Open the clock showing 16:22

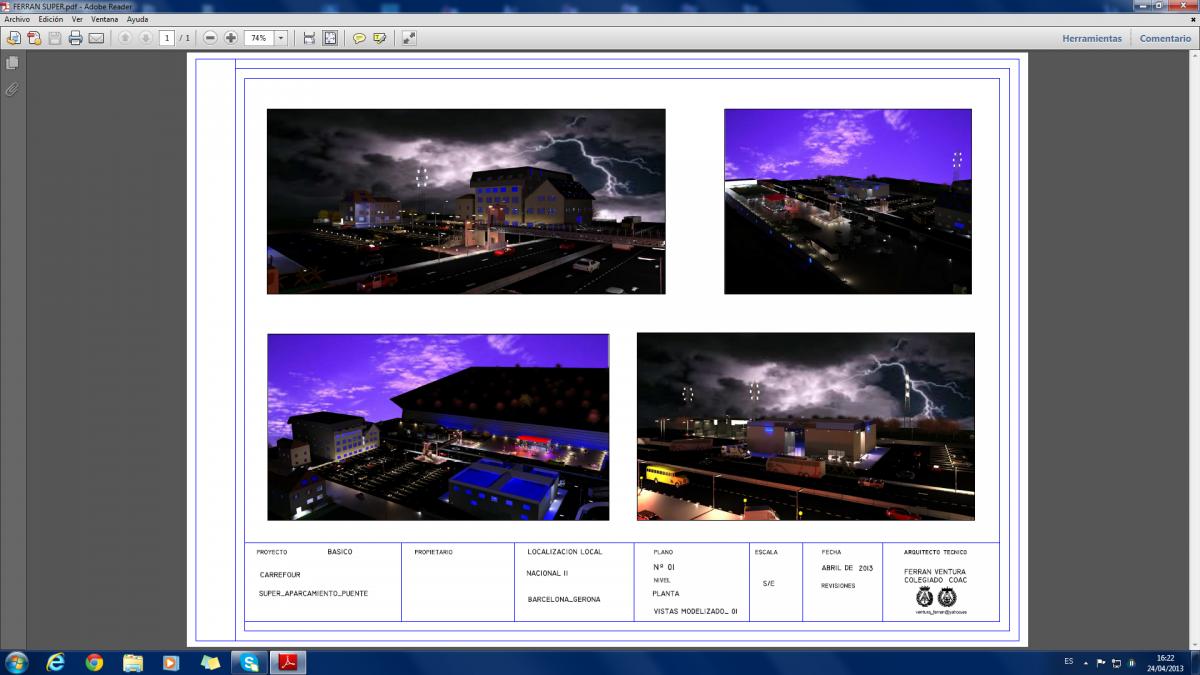[1164, 662]
